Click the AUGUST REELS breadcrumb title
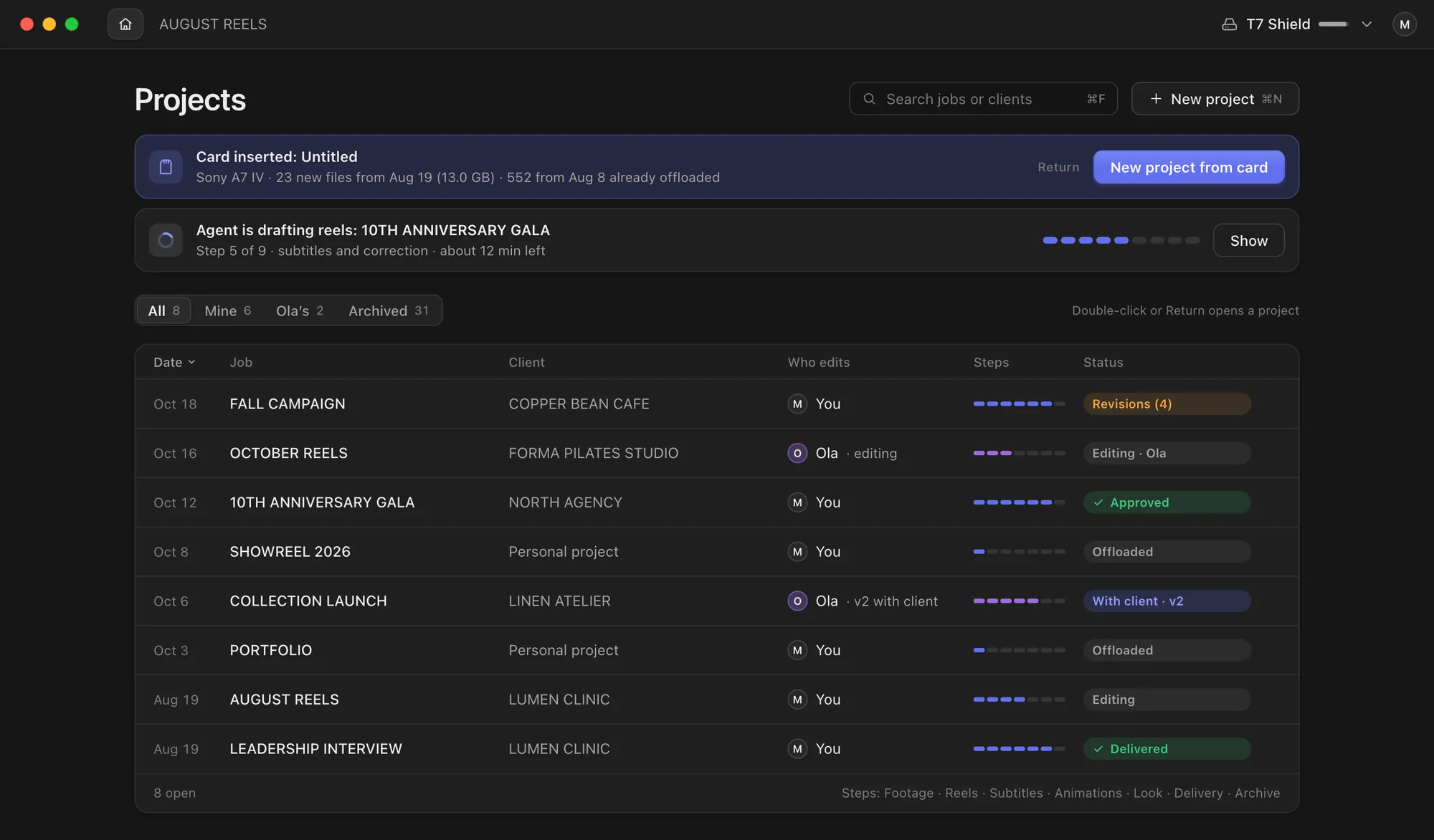The height and width of the screenshot is (840, 1434). coord(213,24)
